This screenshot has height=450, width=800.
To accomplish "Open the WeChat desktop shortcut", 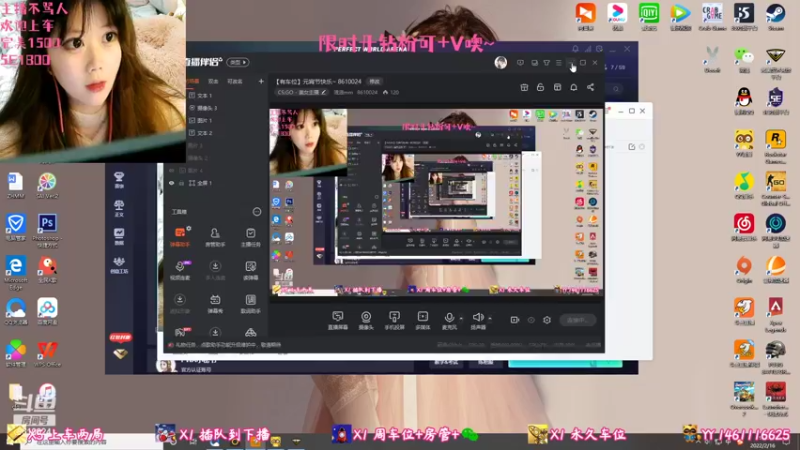I will (744, 59).
